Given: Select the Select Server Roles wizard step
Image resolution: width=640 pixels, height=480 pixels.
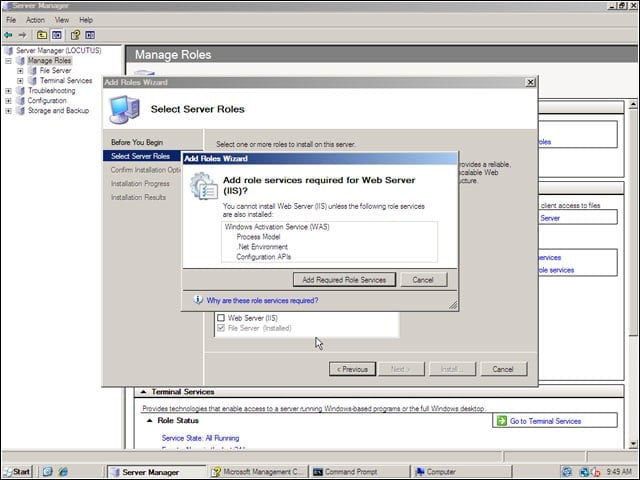Looking at the screenshot, I should tap(140, 156).
